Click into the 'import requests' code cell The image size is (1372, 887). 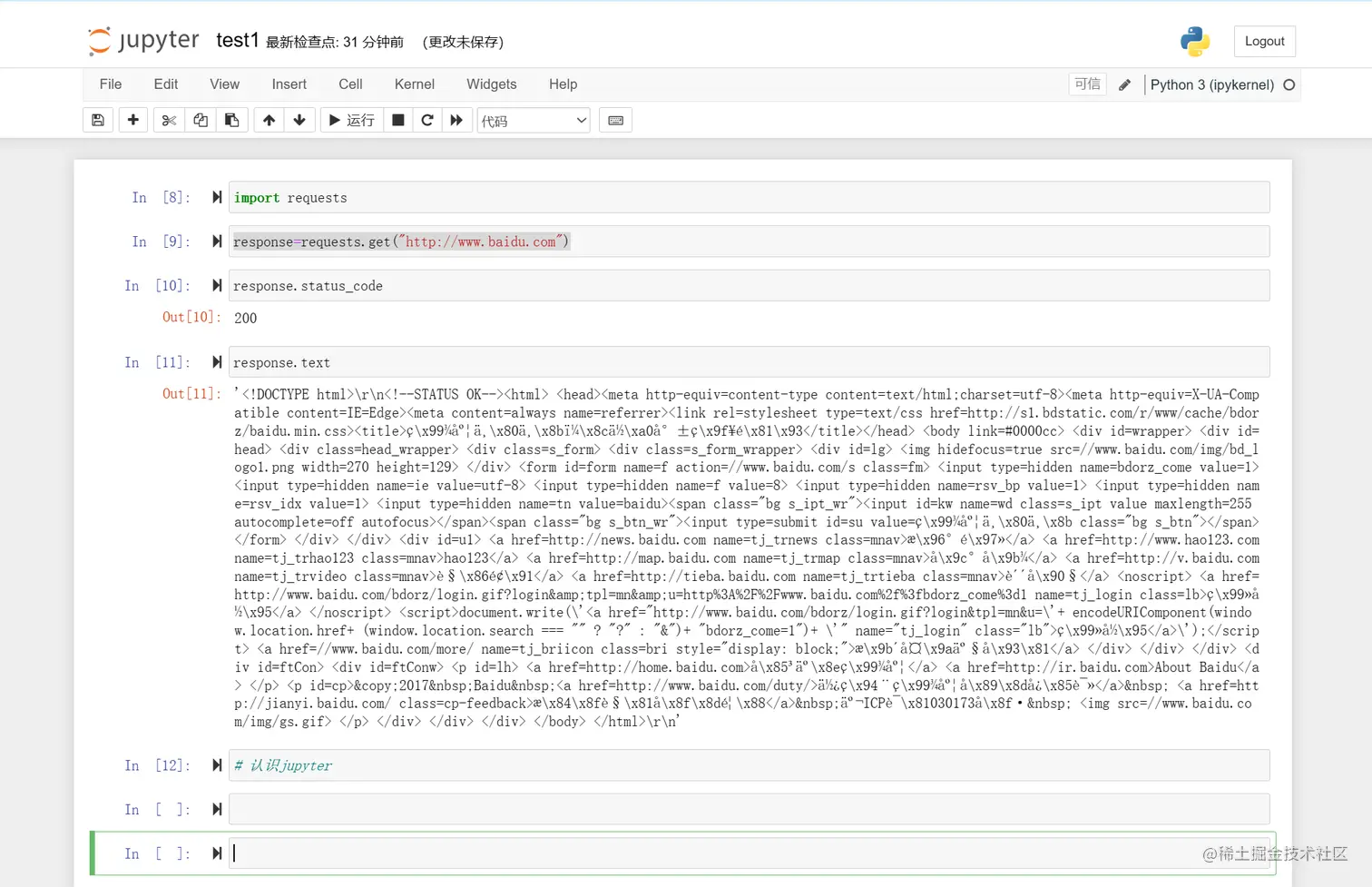point(749,198)
